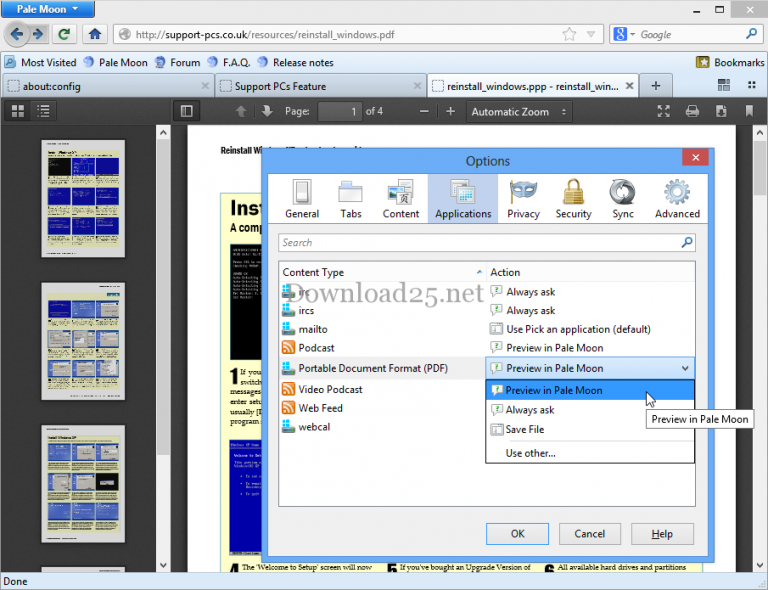Show PDF document outline view
768x590 pixels.
click(x=44, y=111)
